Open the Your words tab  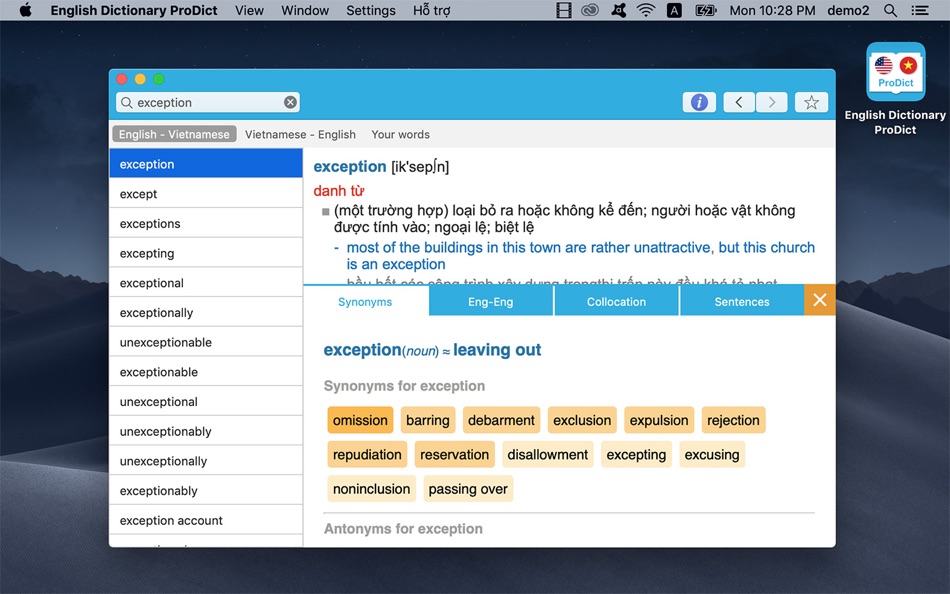pyautogui.click(x=400, y=135)
